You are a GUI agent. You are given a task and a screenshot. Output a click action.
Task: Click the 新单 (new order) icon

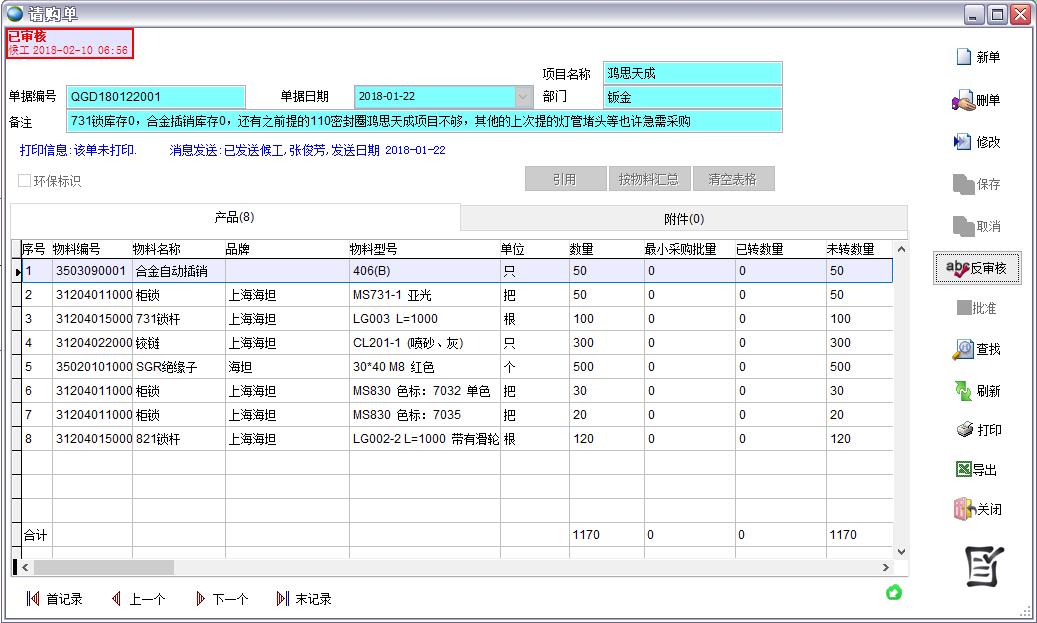[x=963, y=57]
